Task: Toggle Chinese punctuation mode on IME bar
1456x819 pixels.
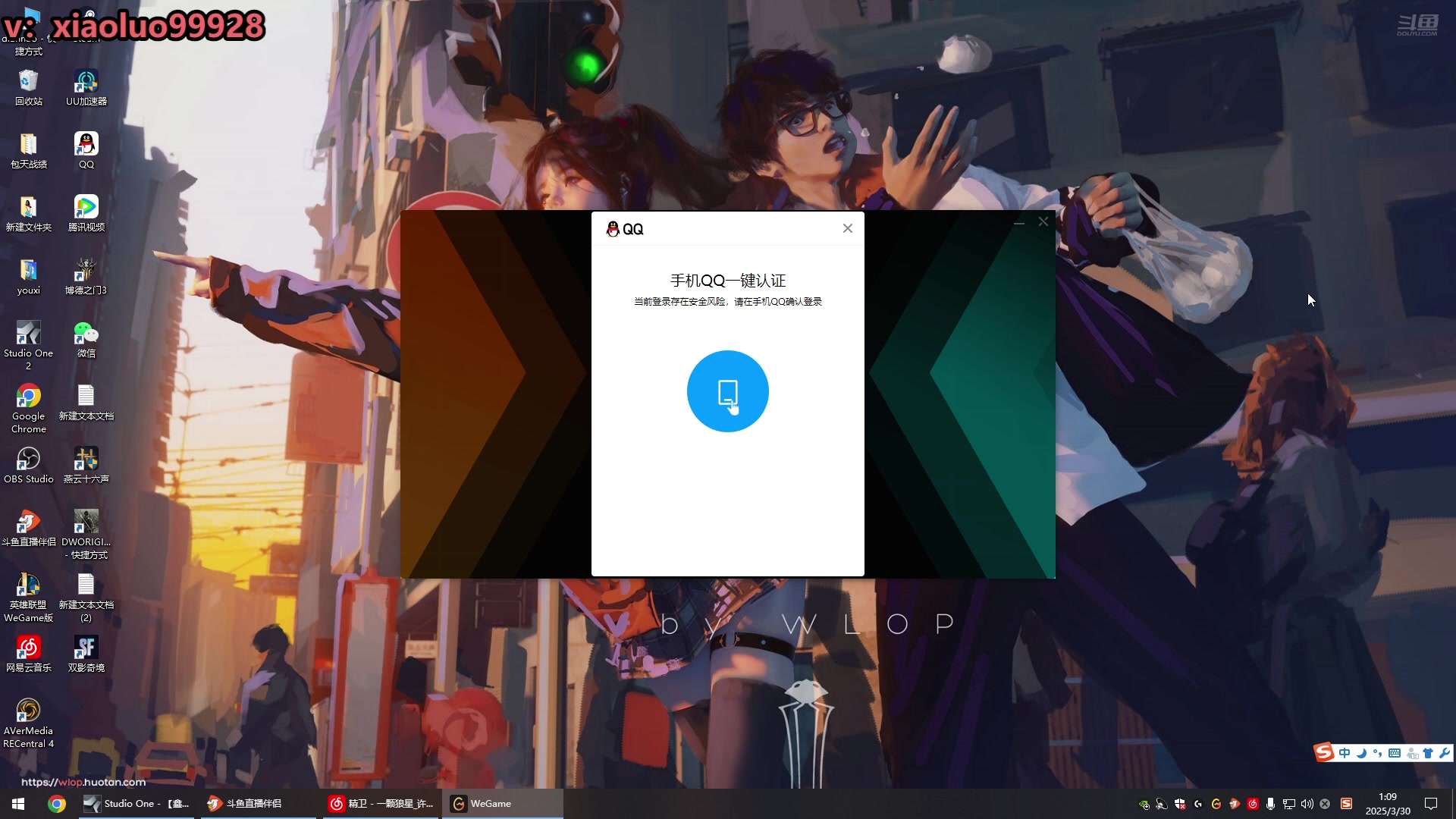Action: [1377, 753]
